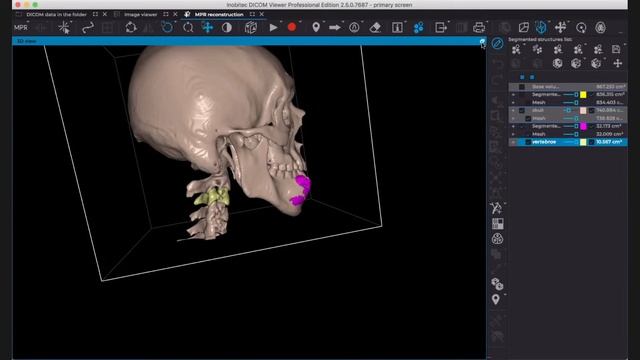Detach the Image viewer tab
The width and height of the screenshot is (640, 360).
[166, 14]
